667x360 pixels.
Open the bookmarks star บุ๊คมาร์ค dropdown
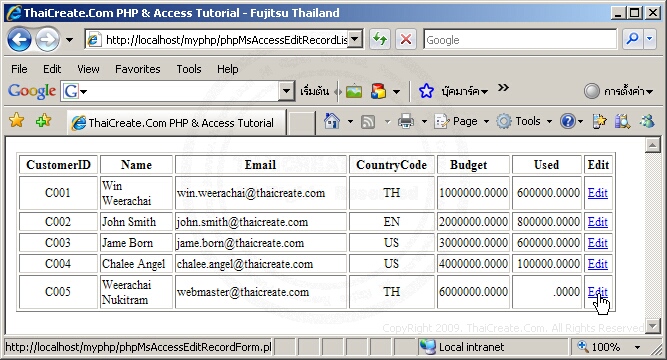pyautogui.click(x=453, y=91)
